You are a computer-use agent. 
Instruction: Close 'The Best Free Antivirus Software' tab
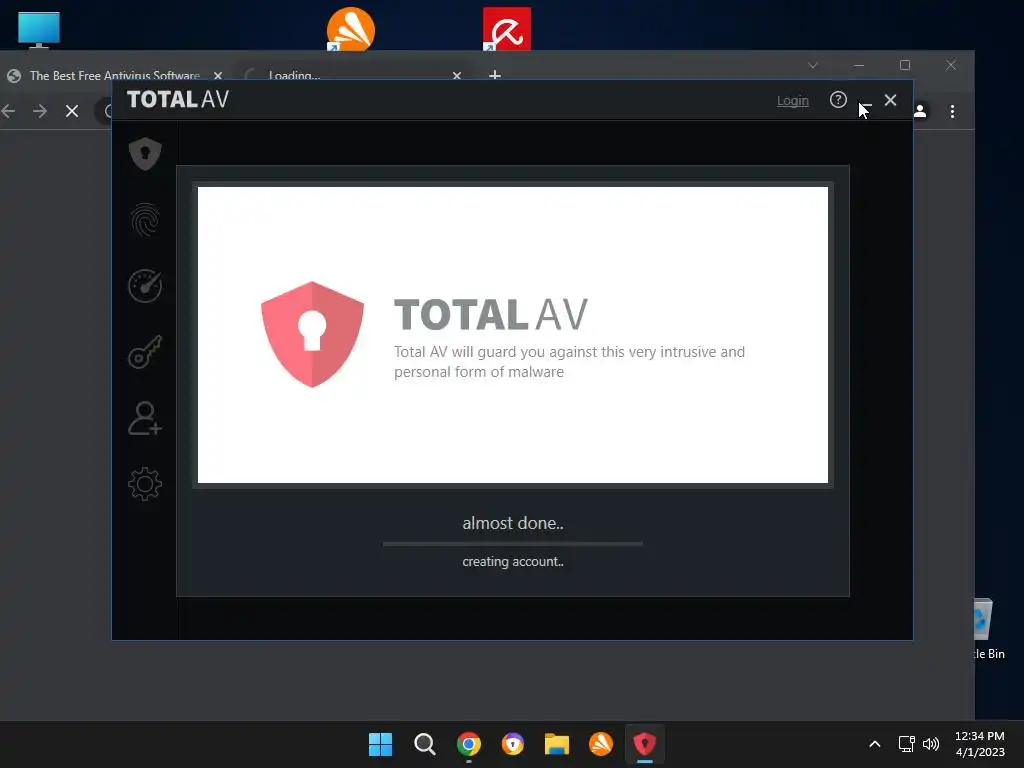[218, 76]
